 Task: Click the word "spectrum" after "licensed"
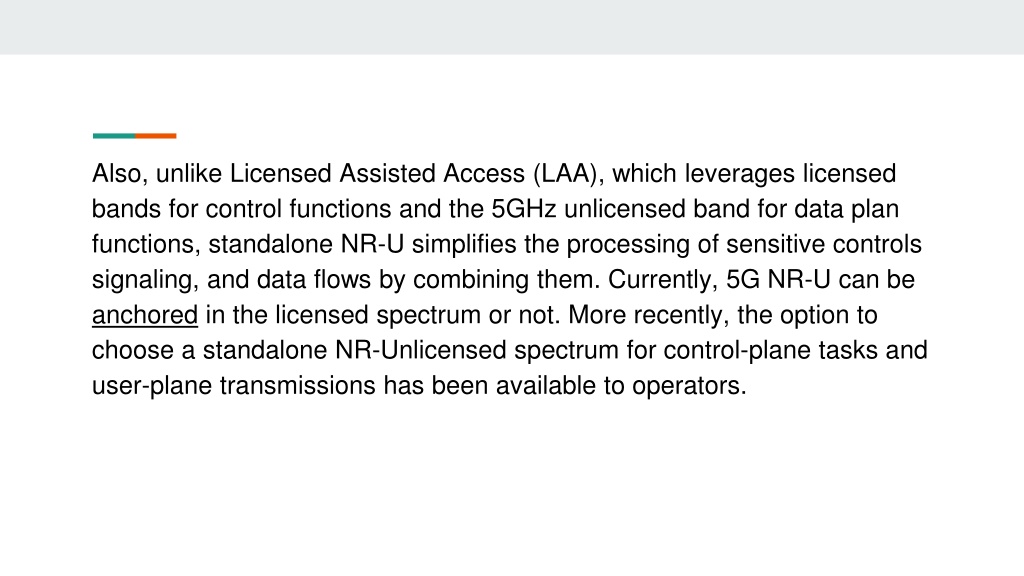tap(428, 315)
